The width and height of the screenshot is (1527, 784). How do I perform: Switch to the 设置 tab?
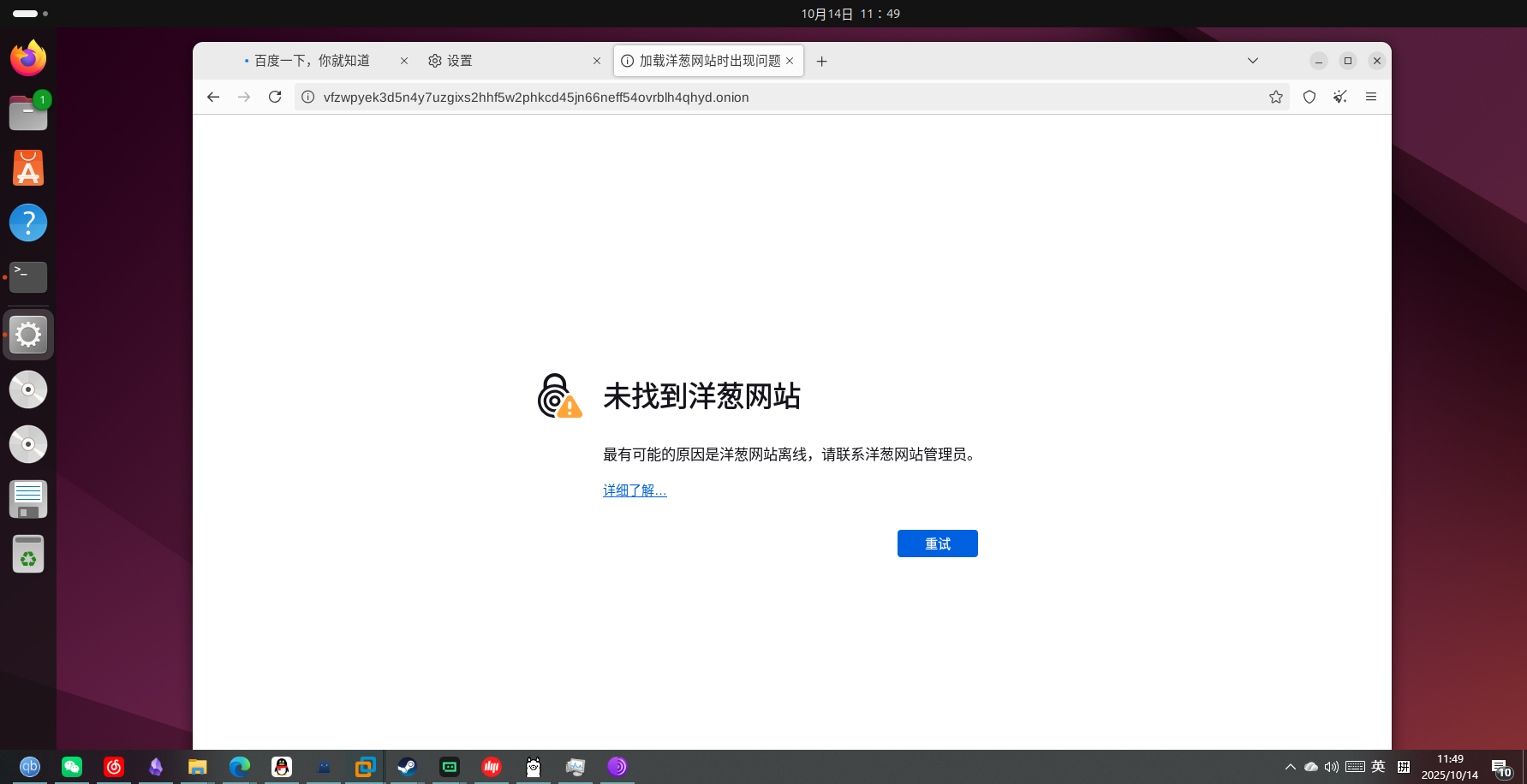[458, 60]
